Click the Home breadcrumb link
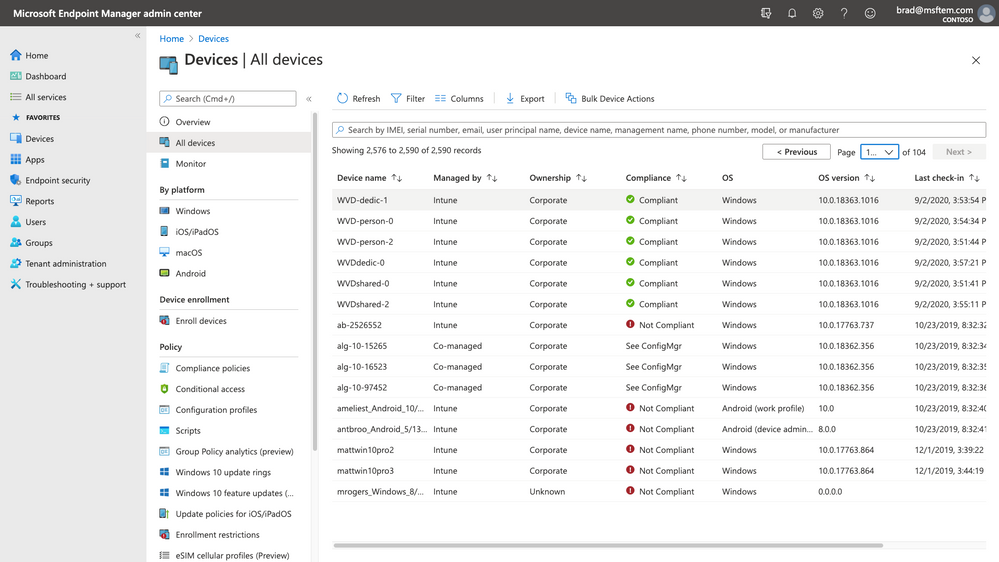Viewport: 999px width, 562px height. point(172,39)
